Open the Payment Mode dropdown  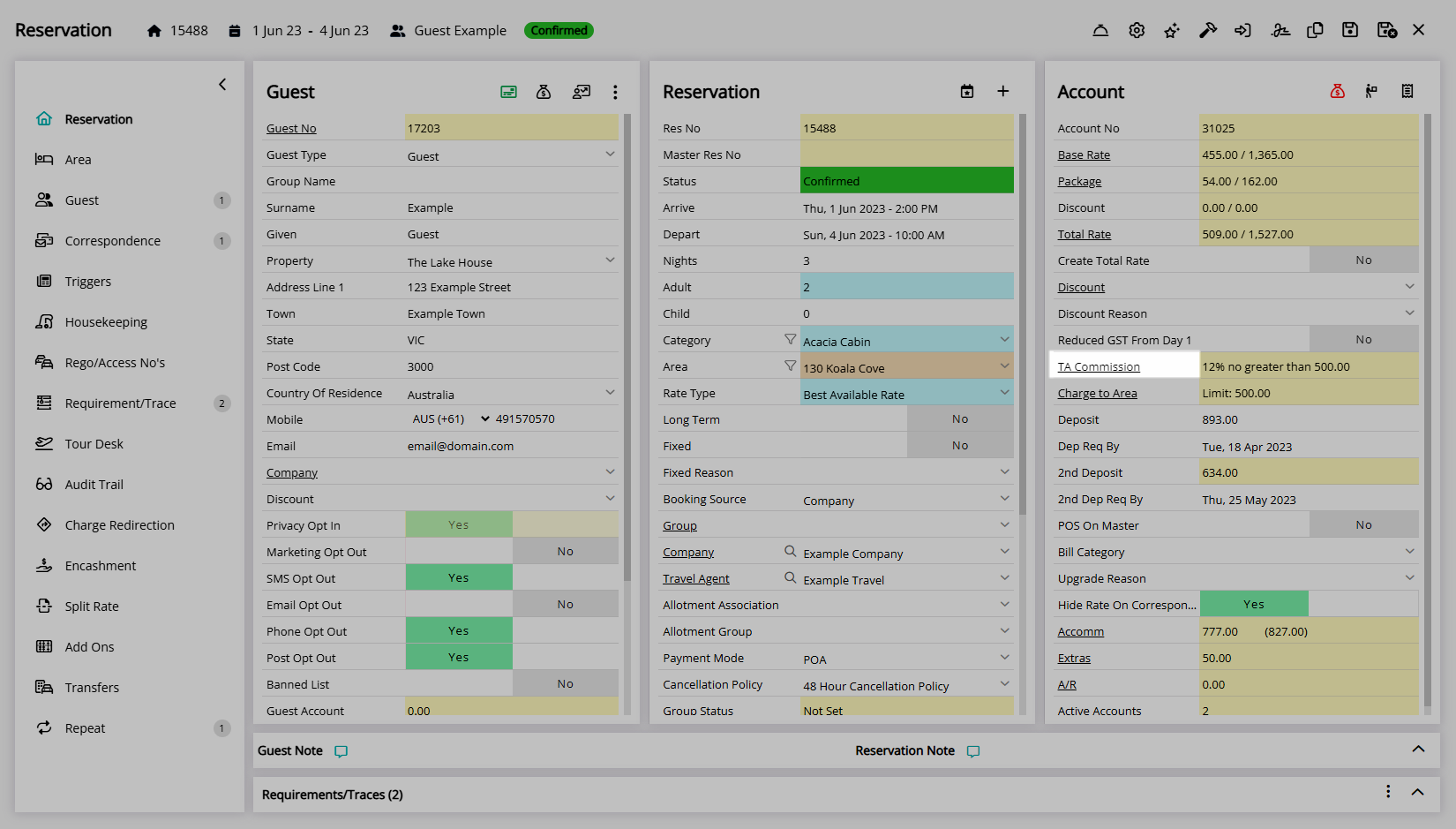[1004, 658]
